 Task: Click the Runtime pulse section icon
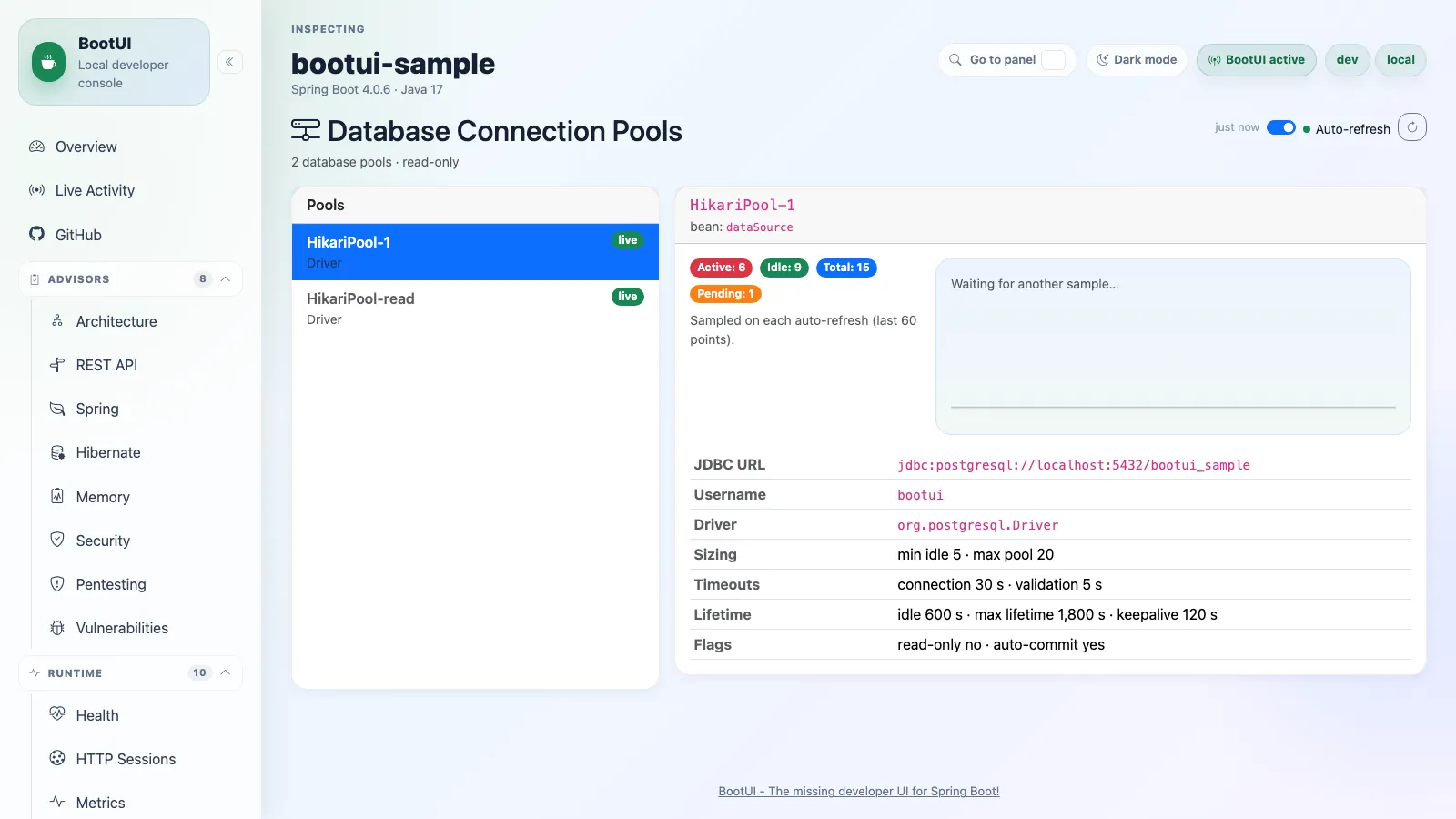click(x=35, y=673)
